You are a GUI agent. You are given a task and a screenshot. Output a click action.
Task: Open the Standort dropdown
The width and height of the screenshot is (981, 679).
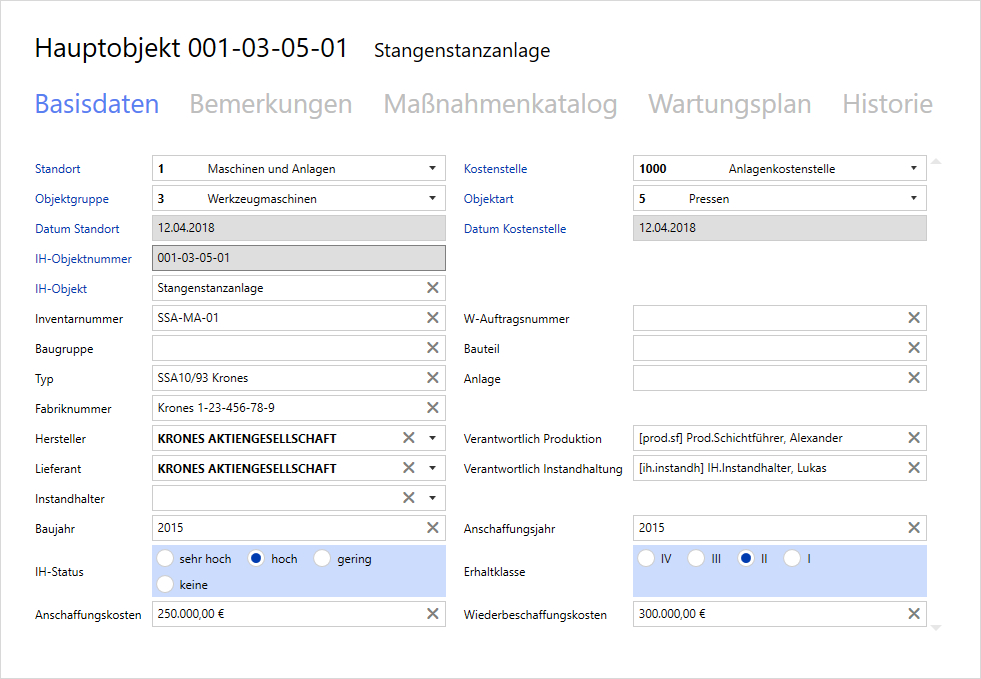(x=432, y=169)
